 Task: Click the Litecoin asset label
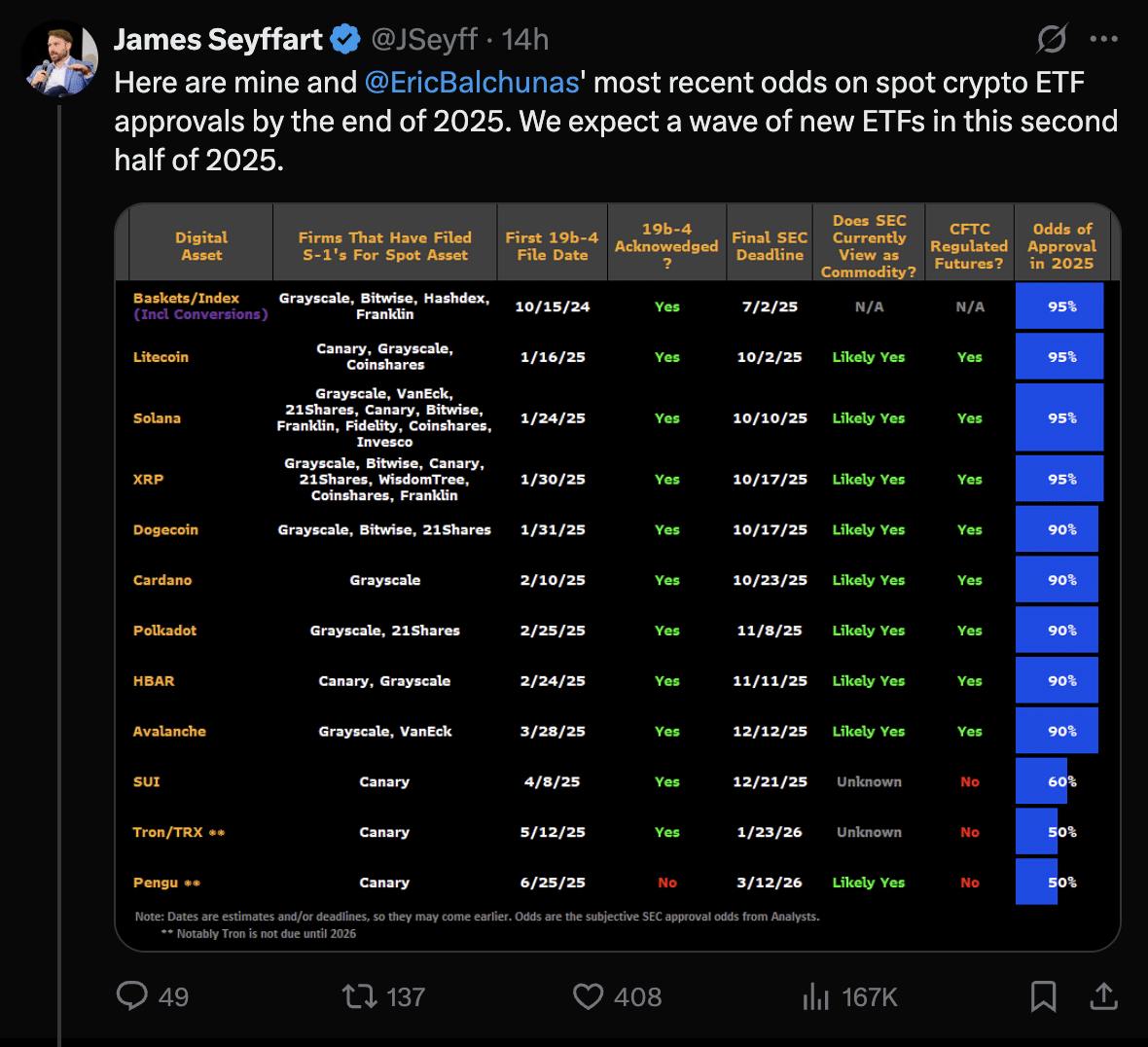tap(161, 357)
